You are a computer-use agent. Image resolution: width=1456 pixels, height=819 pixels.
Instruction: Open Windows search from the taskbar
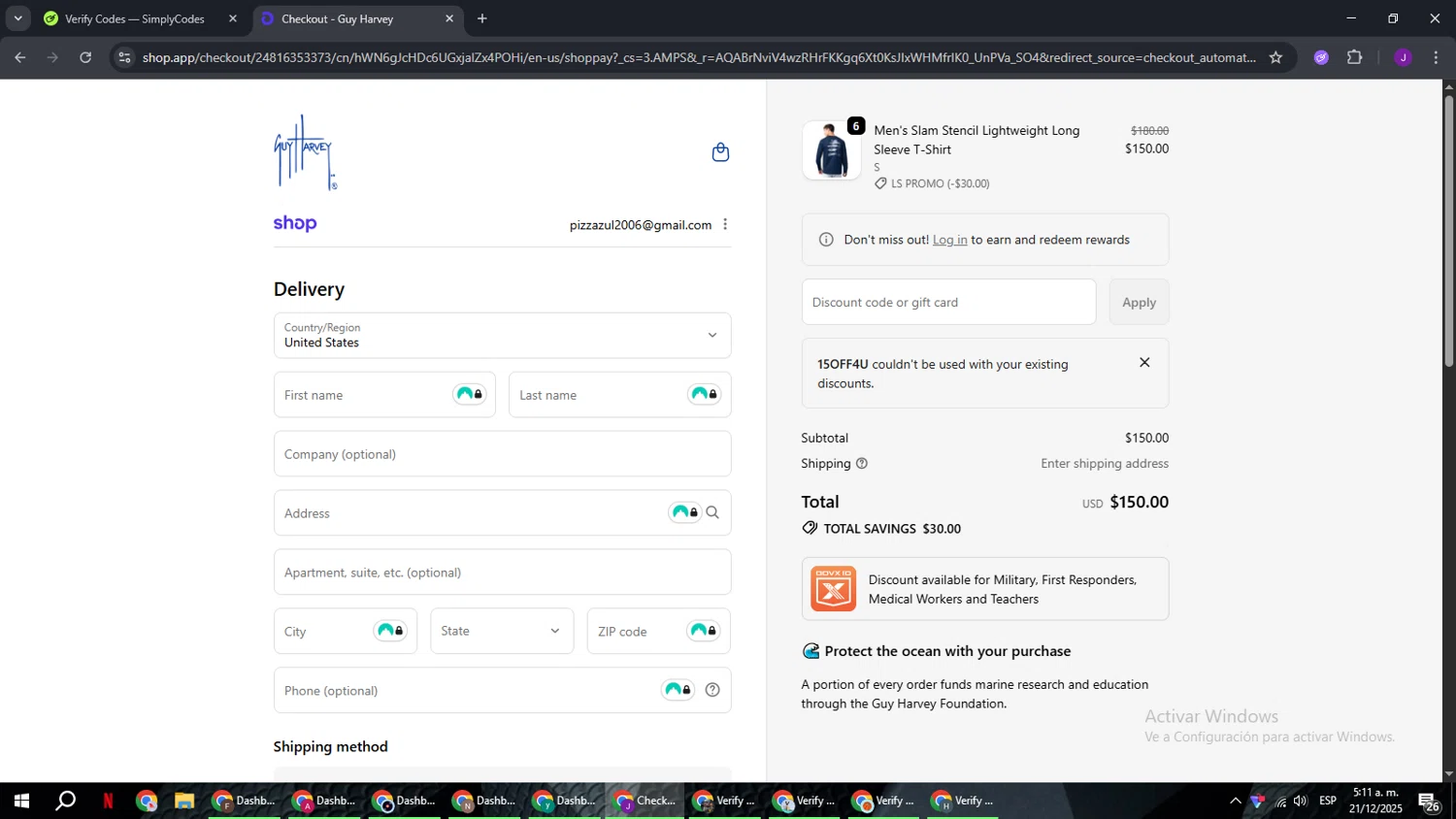coord(65,801)
